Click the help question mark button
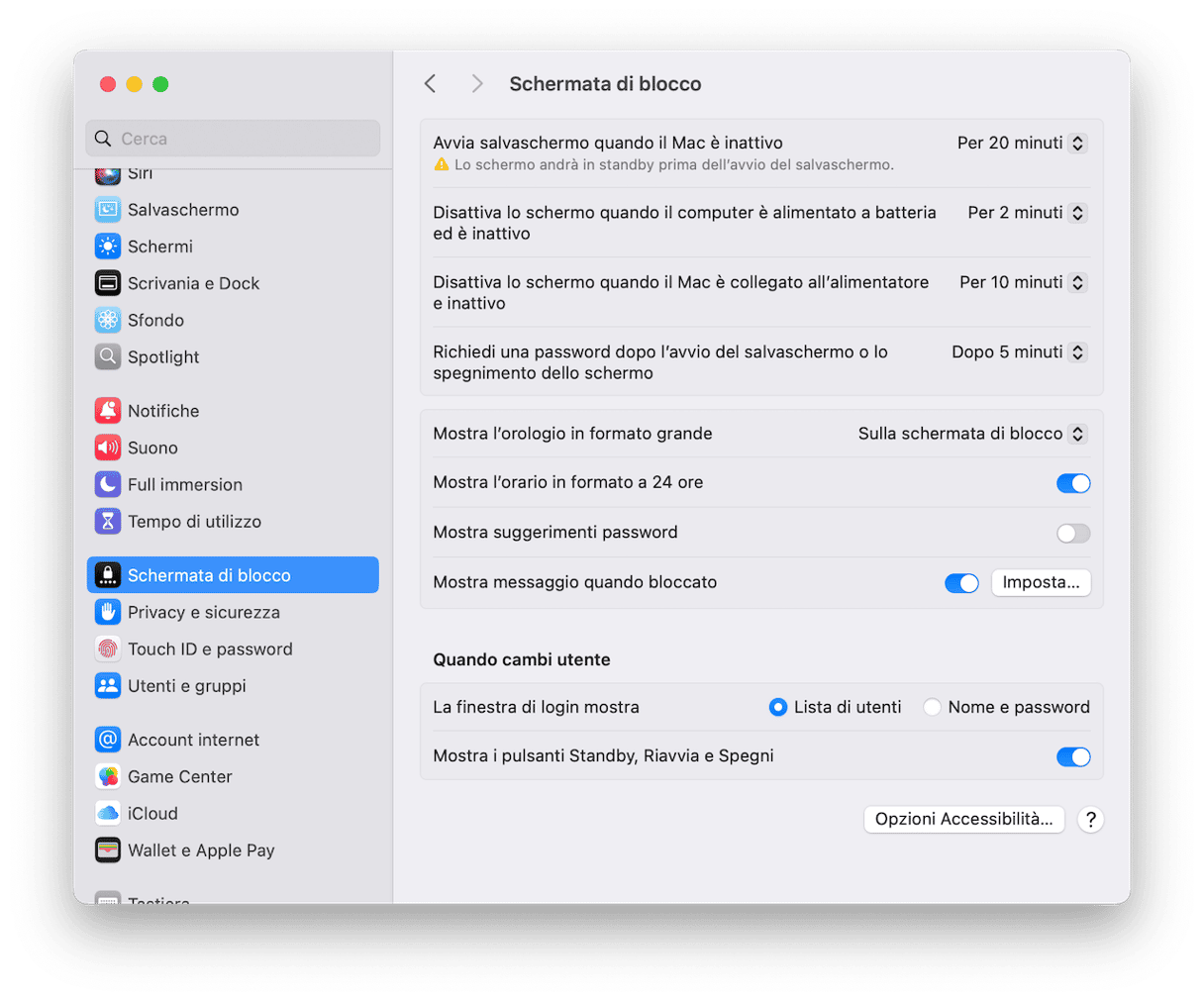The height and width of the screenshot is (1001, 1204). pyautogui.click(x=1090, y=820)
